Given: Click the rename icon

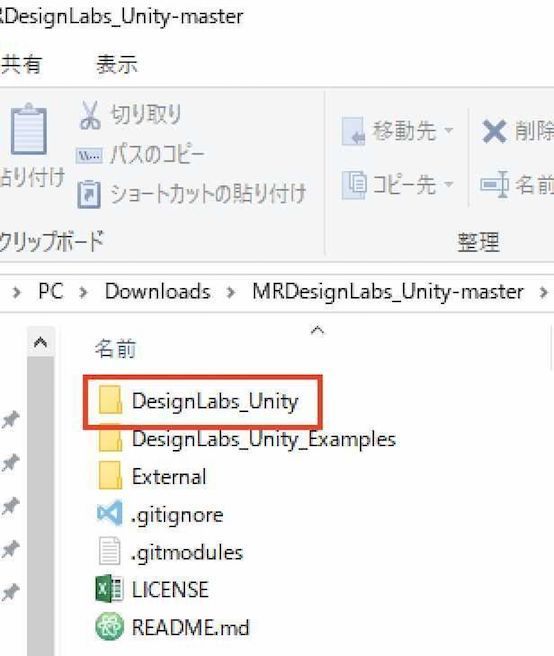Looking at the screenshot, I should point(495,184).
